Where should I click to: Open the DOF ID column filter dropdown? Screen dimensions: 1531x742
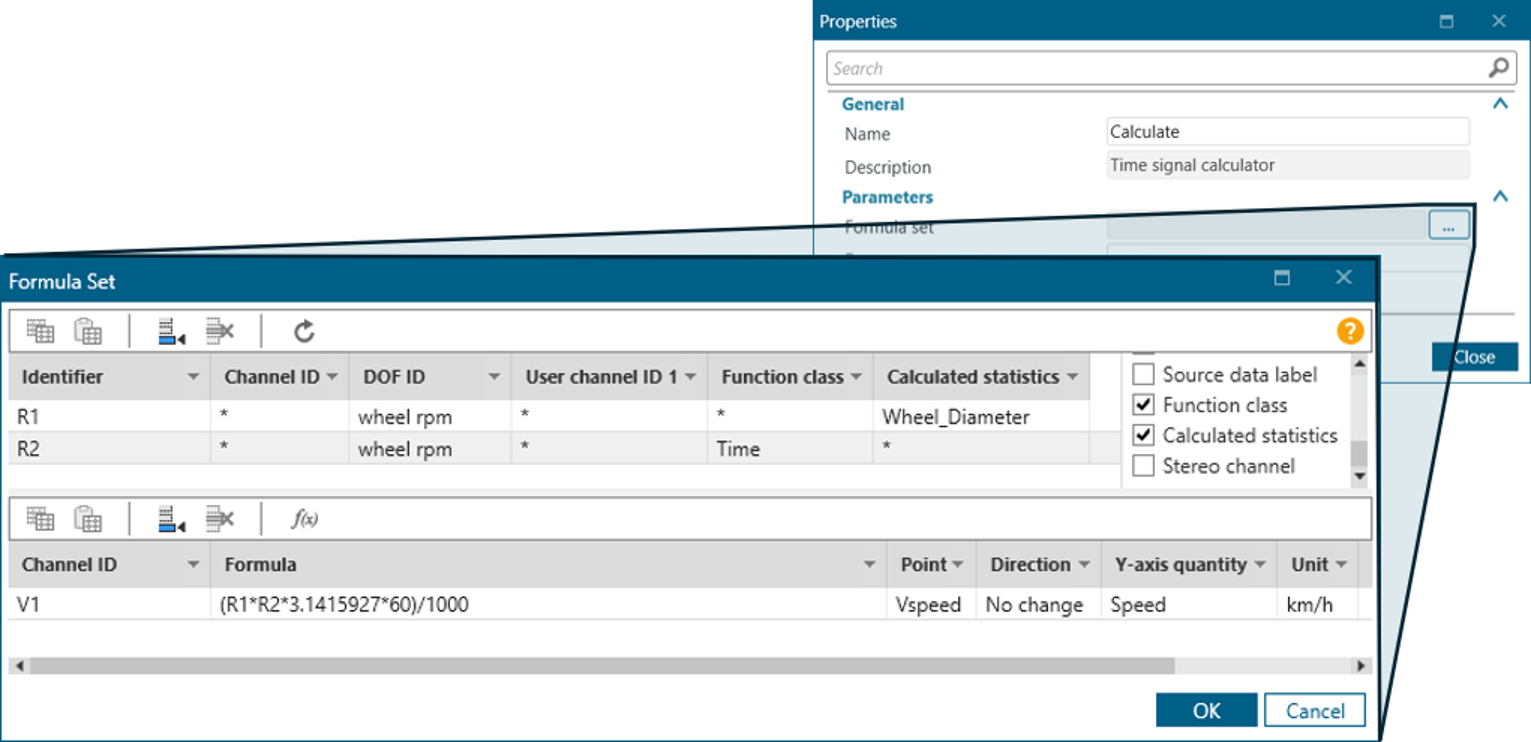click(494, 377)
